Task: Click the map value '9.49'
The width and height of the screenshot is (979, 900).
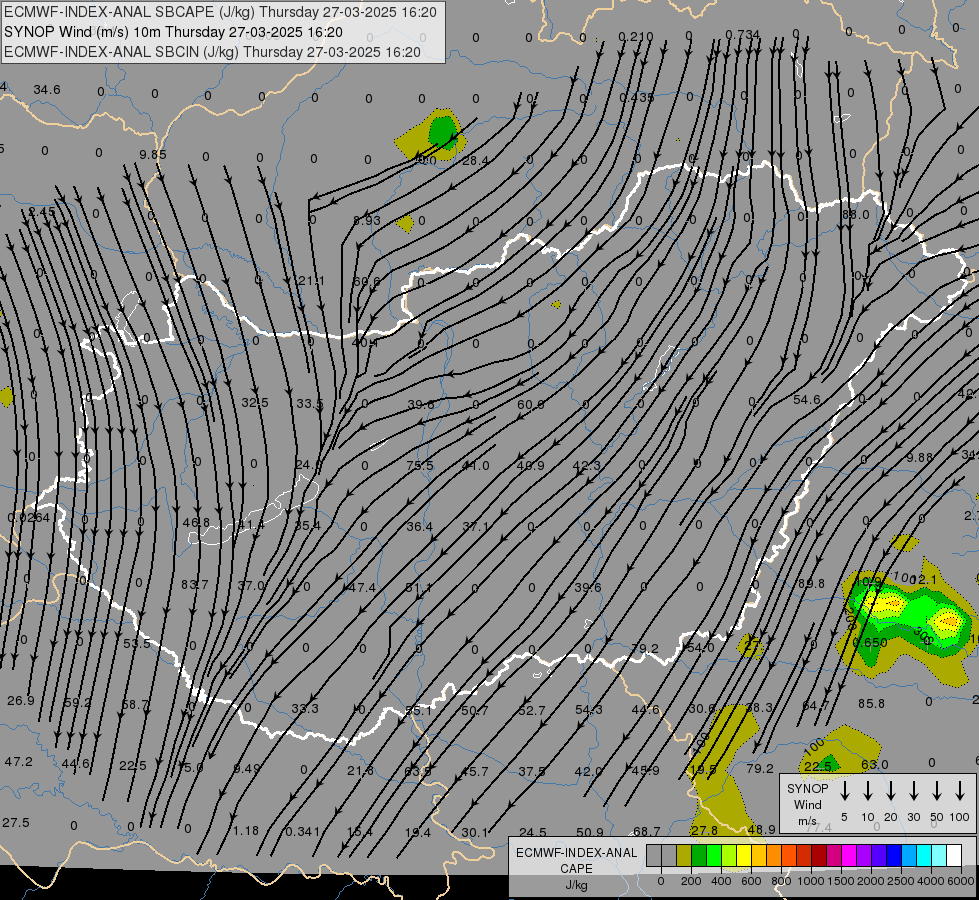Action: click(x=246, y=768)
